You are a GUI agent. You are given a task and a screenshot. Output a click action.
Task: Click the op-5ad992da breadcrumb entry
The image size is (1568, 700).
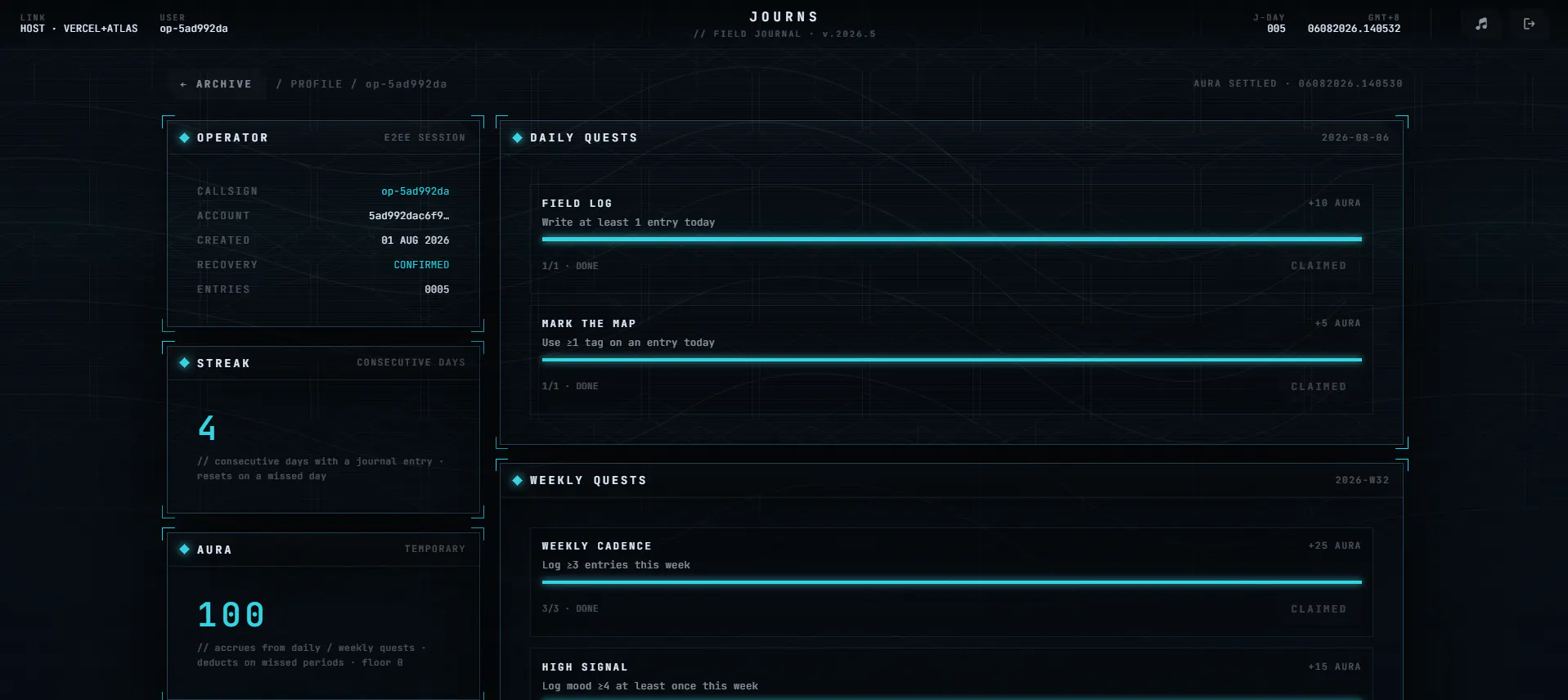[406, 84]
